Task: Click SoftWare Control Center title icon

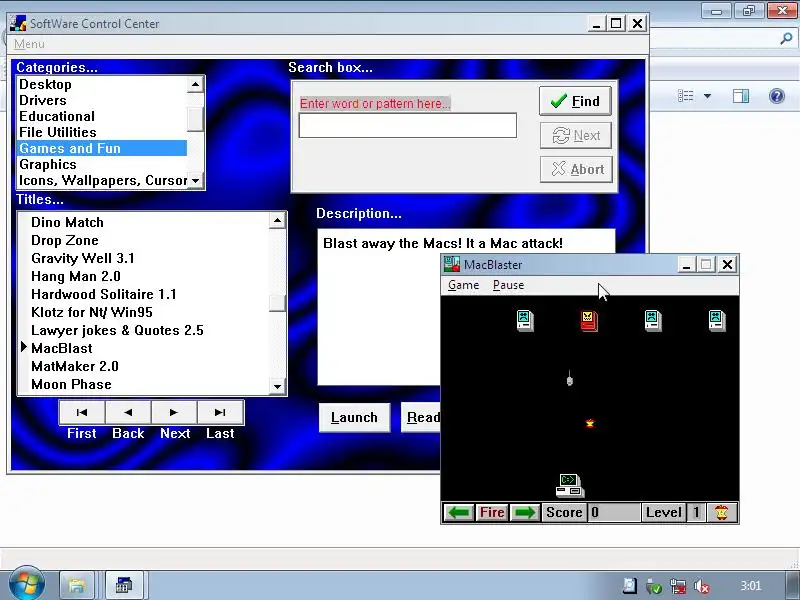Action: (x=18, y=23)
